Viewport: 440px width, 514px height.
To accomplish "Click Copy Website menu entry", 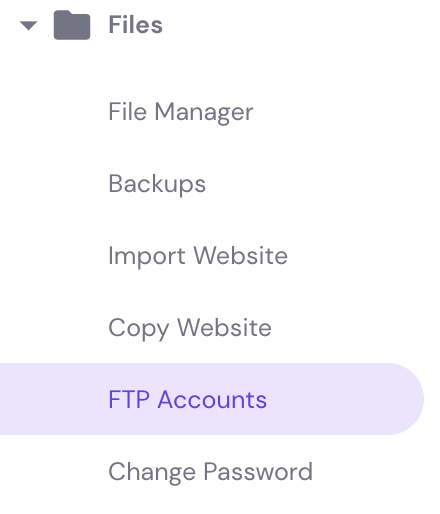I will [x=190, y=328].
